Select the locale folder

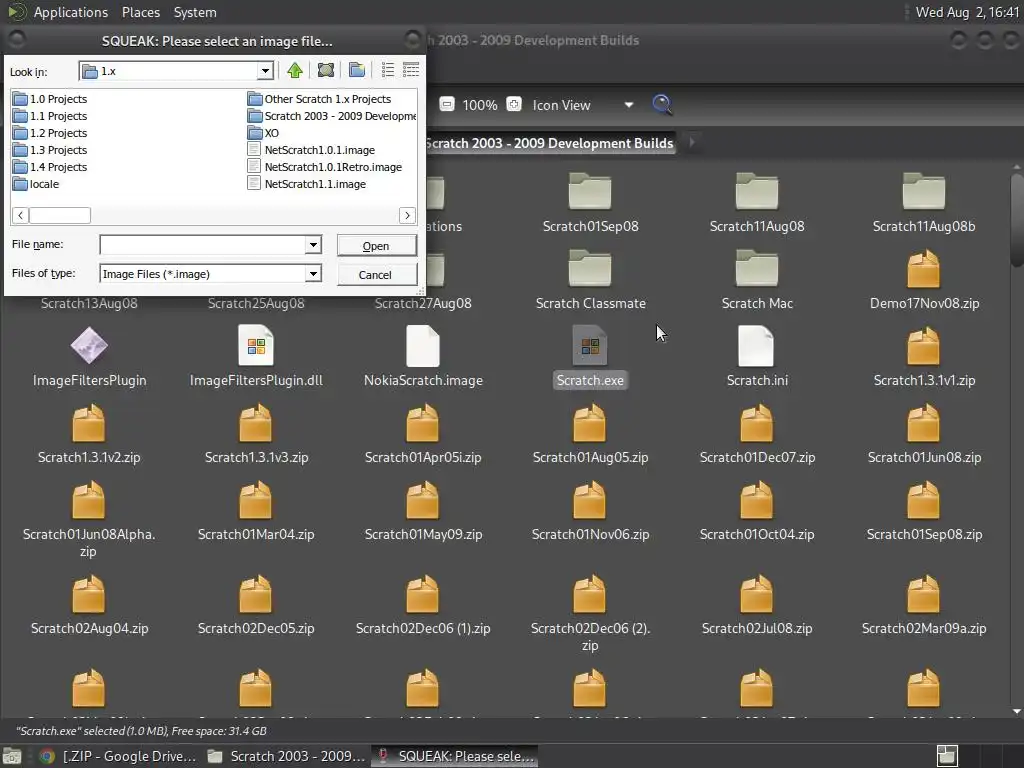[x=36, y=184]
